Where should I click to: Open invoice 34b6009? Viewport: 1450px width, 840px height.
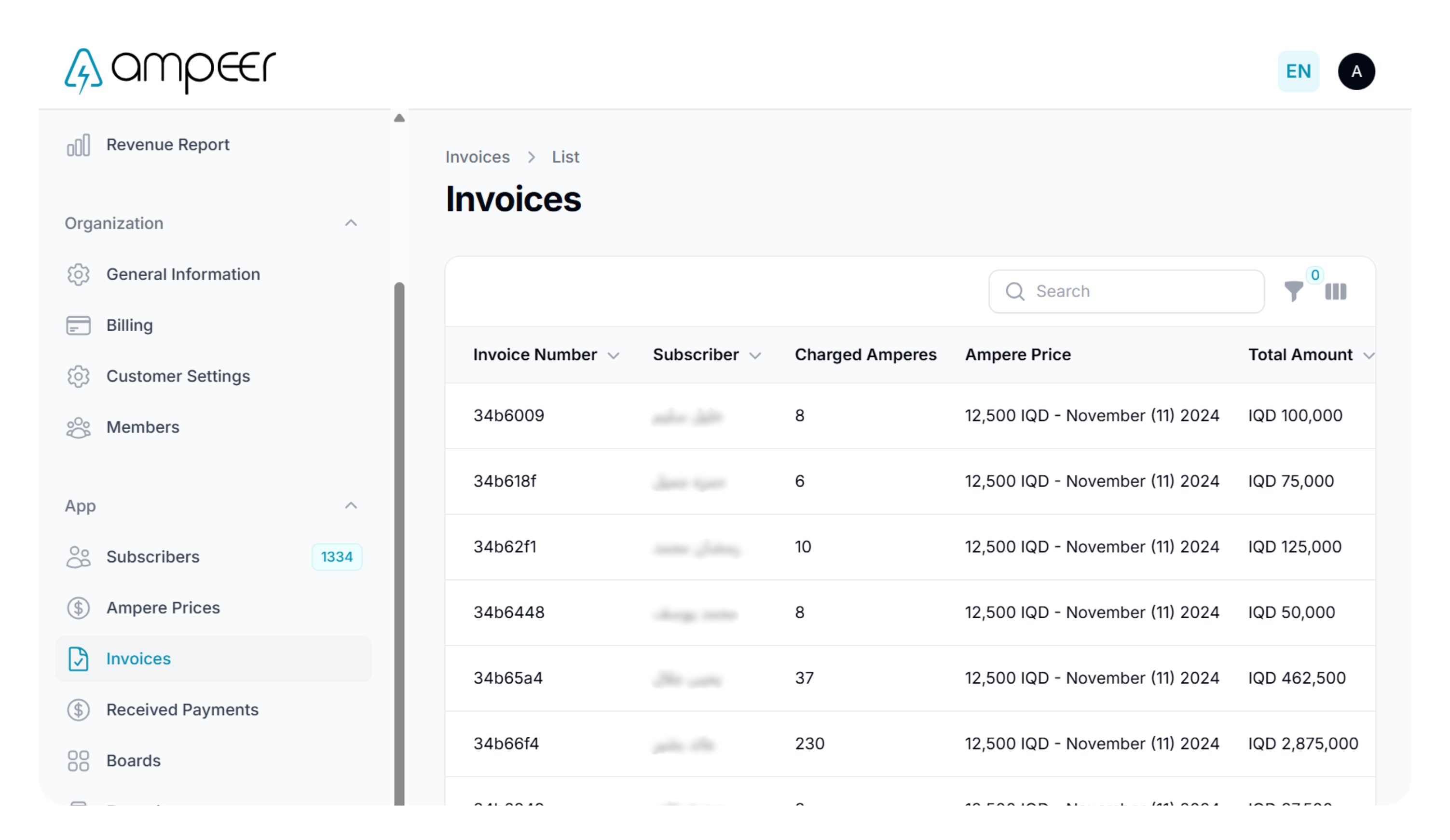(508, 415)
